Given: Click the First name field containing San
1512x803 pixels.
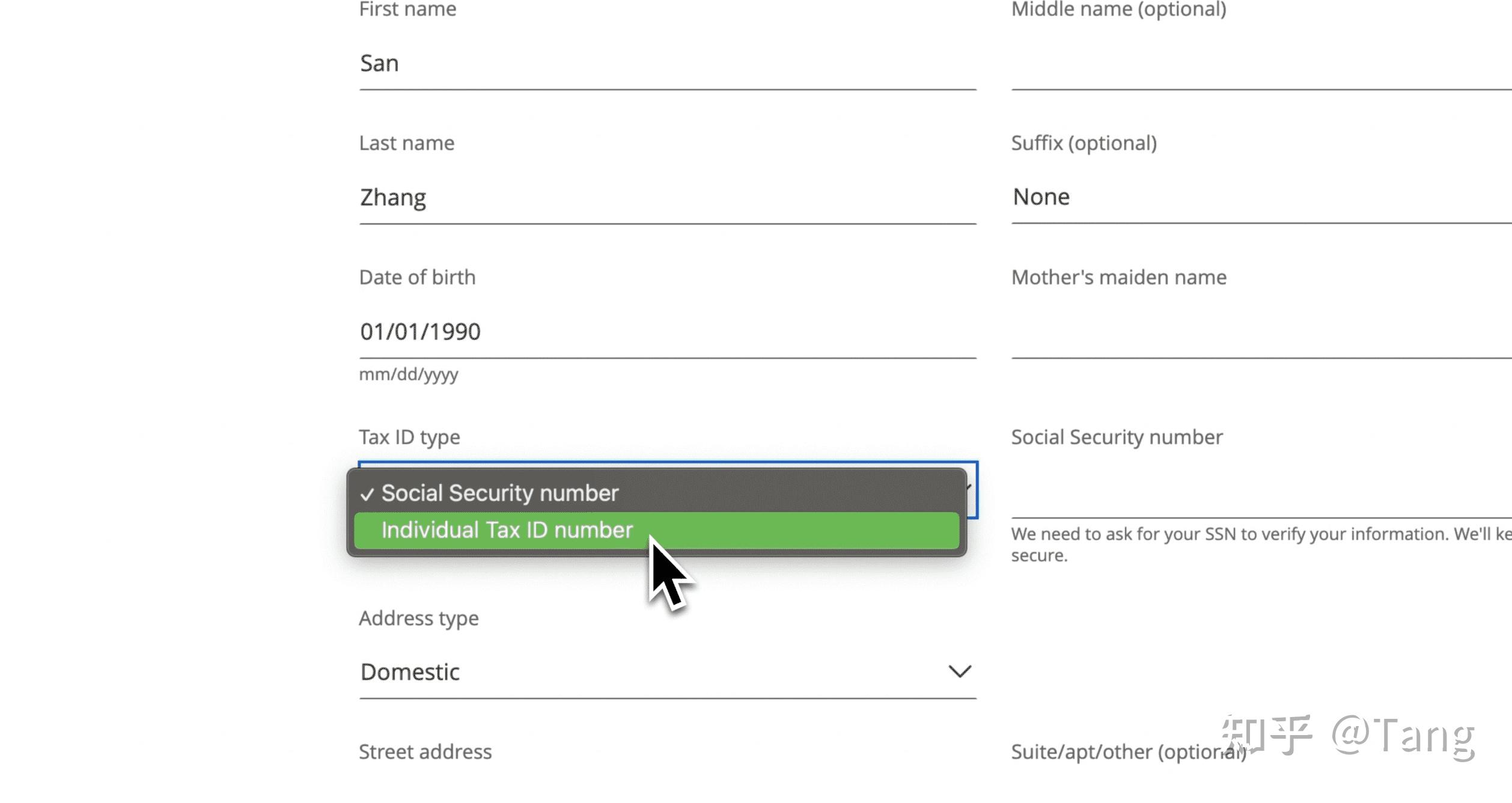Looking at the screenshot, I should click(x=667, y=64).
